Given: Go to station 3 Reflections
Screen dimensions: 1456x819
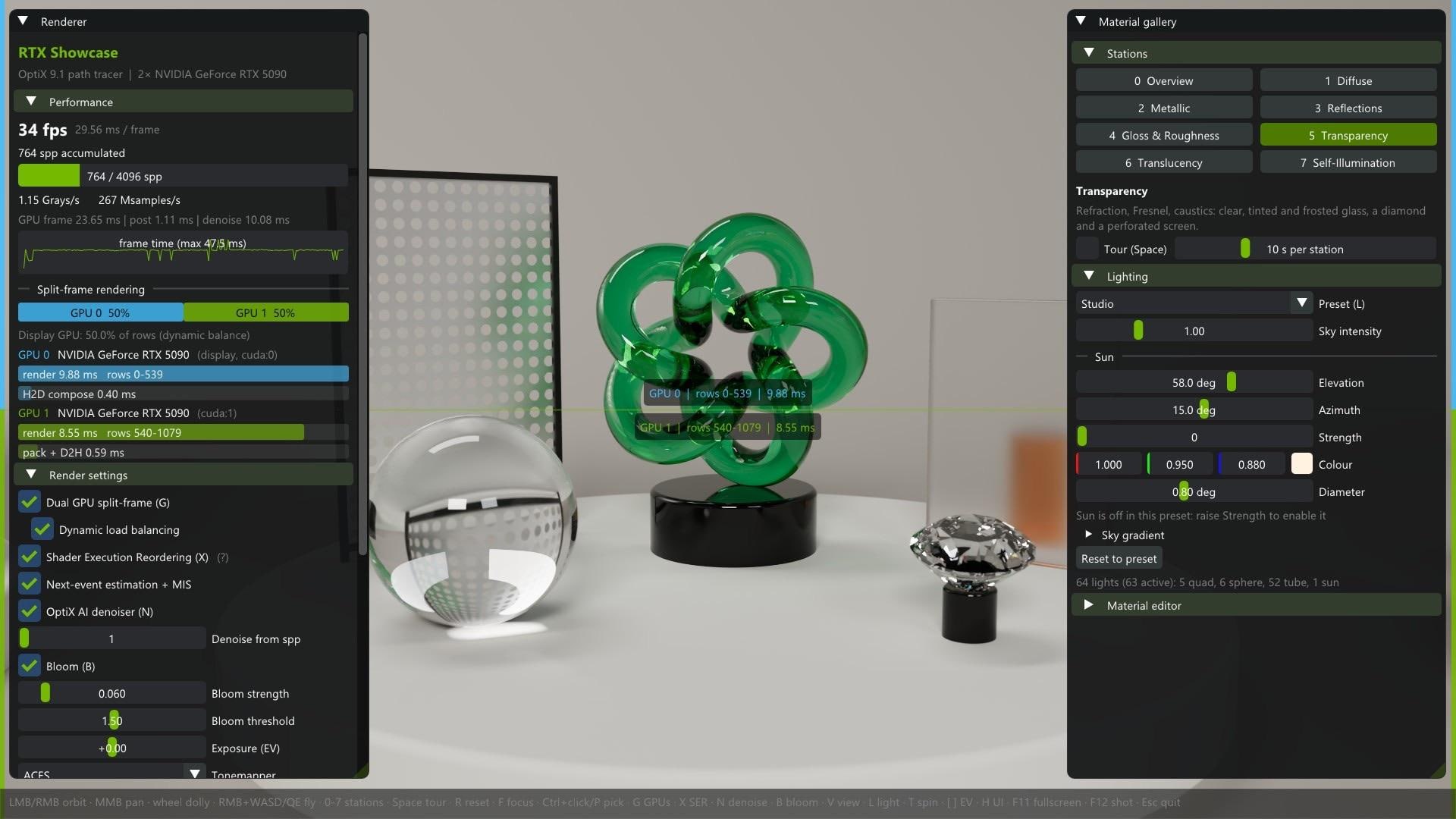Looking at the screenshot, I should click(1348, 108).
